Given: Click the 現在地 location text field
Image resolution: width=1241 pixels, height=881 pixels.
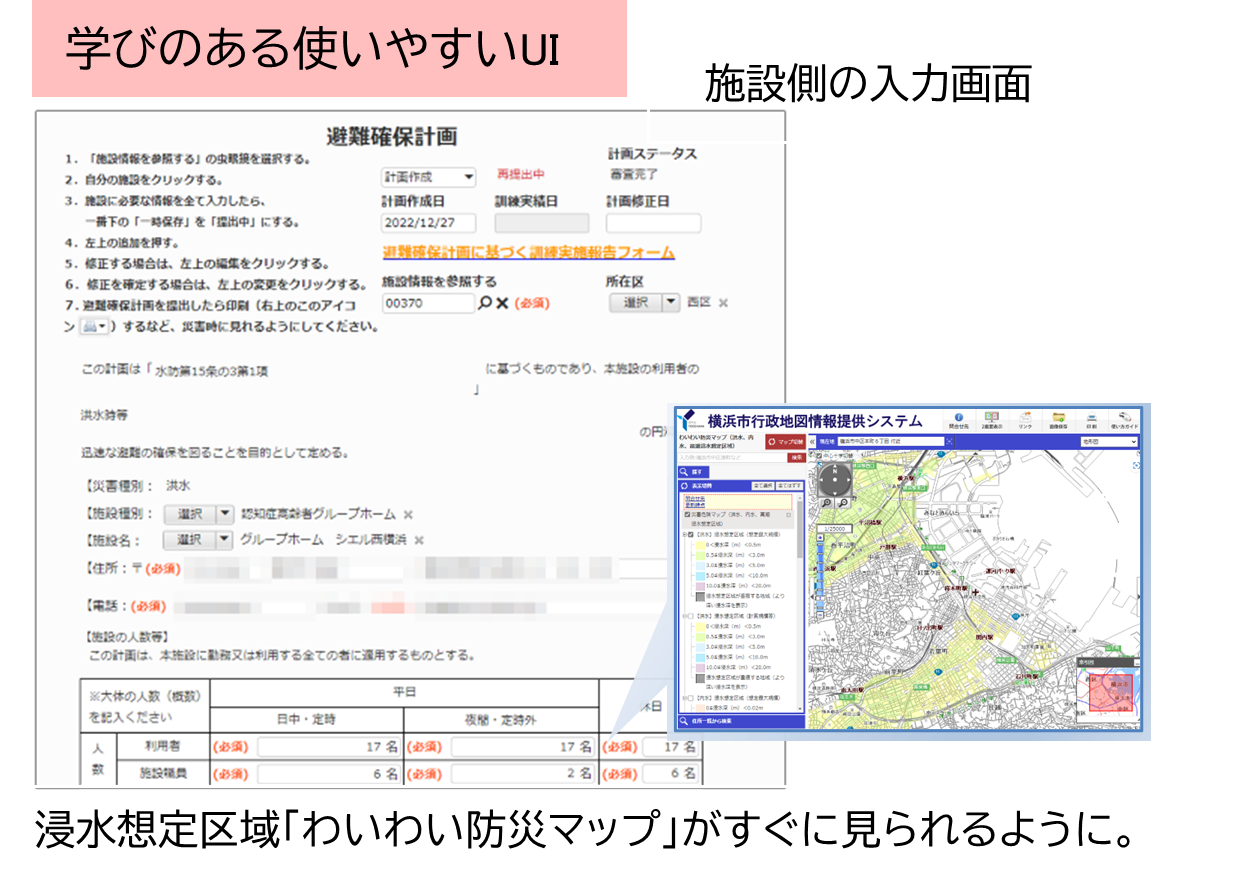Looking at the screenshot, I should click(891, 441).
